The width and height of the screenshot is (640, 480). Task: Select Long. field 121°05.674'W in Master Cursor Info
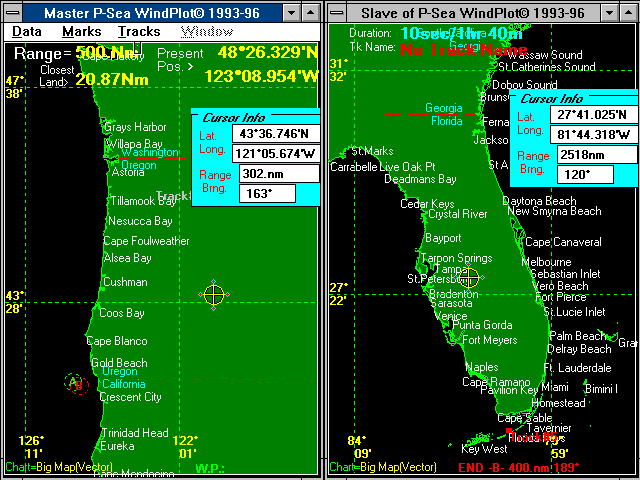(276, 154)
